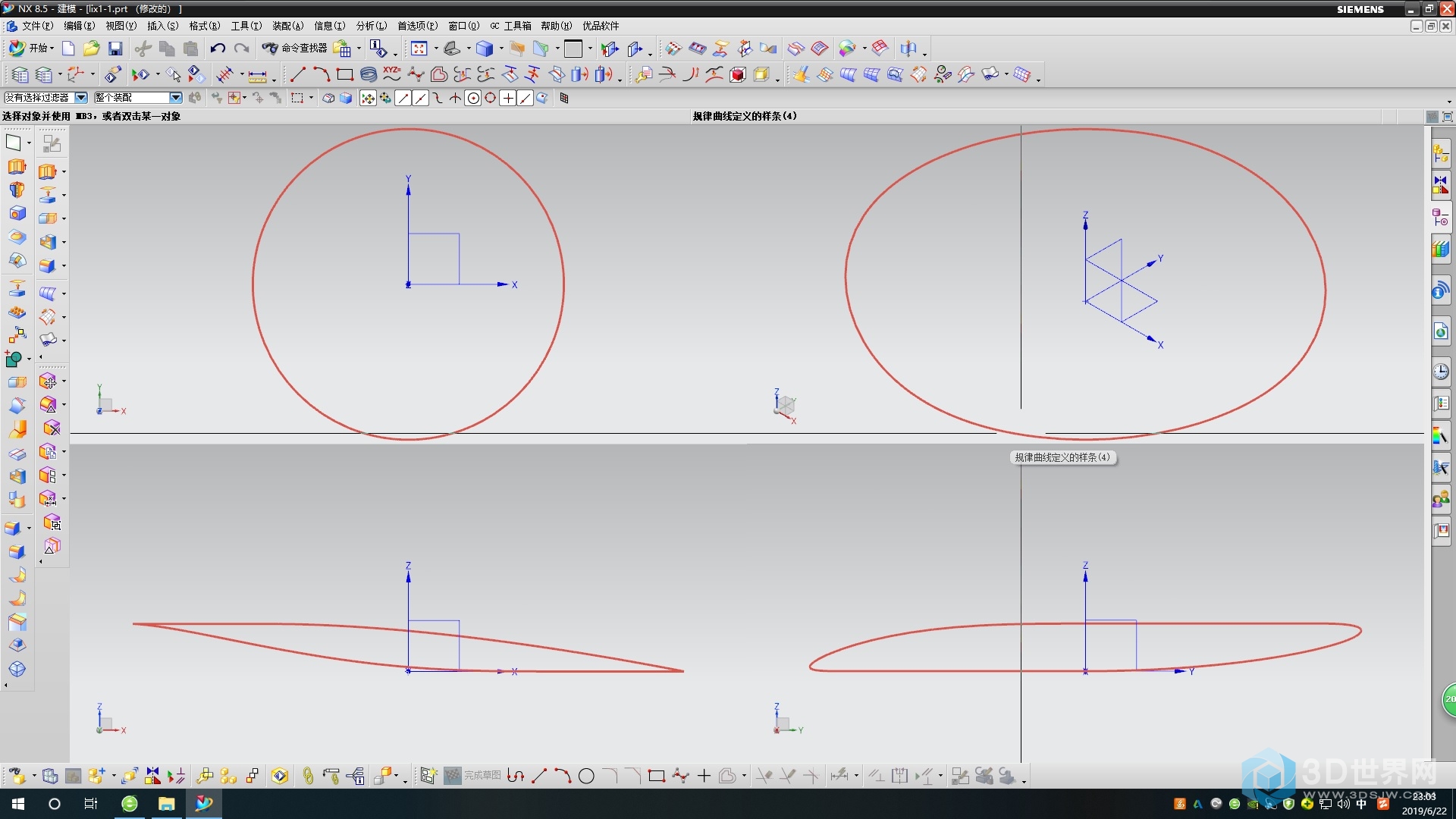Open the Internet Explorer tab in right resource bar

(1441, 331)
